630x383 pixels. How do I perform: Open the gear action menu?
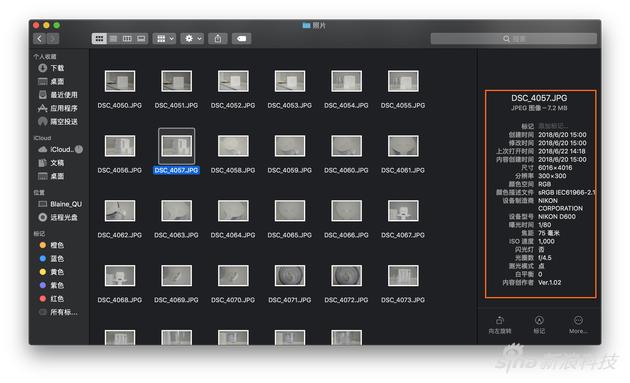coord(192,39)
